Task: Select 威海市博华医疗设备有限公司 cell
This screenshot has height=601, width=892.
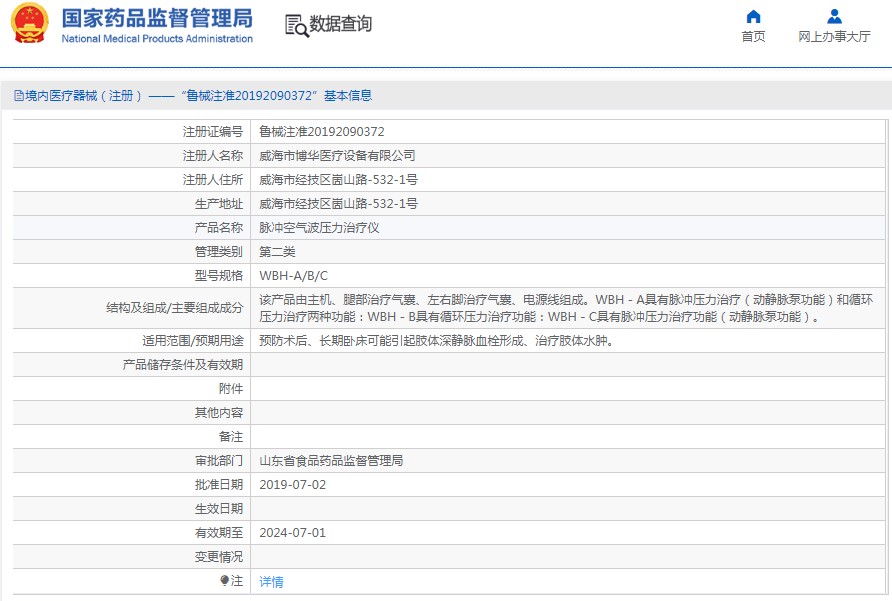Action: pos(337,155)
